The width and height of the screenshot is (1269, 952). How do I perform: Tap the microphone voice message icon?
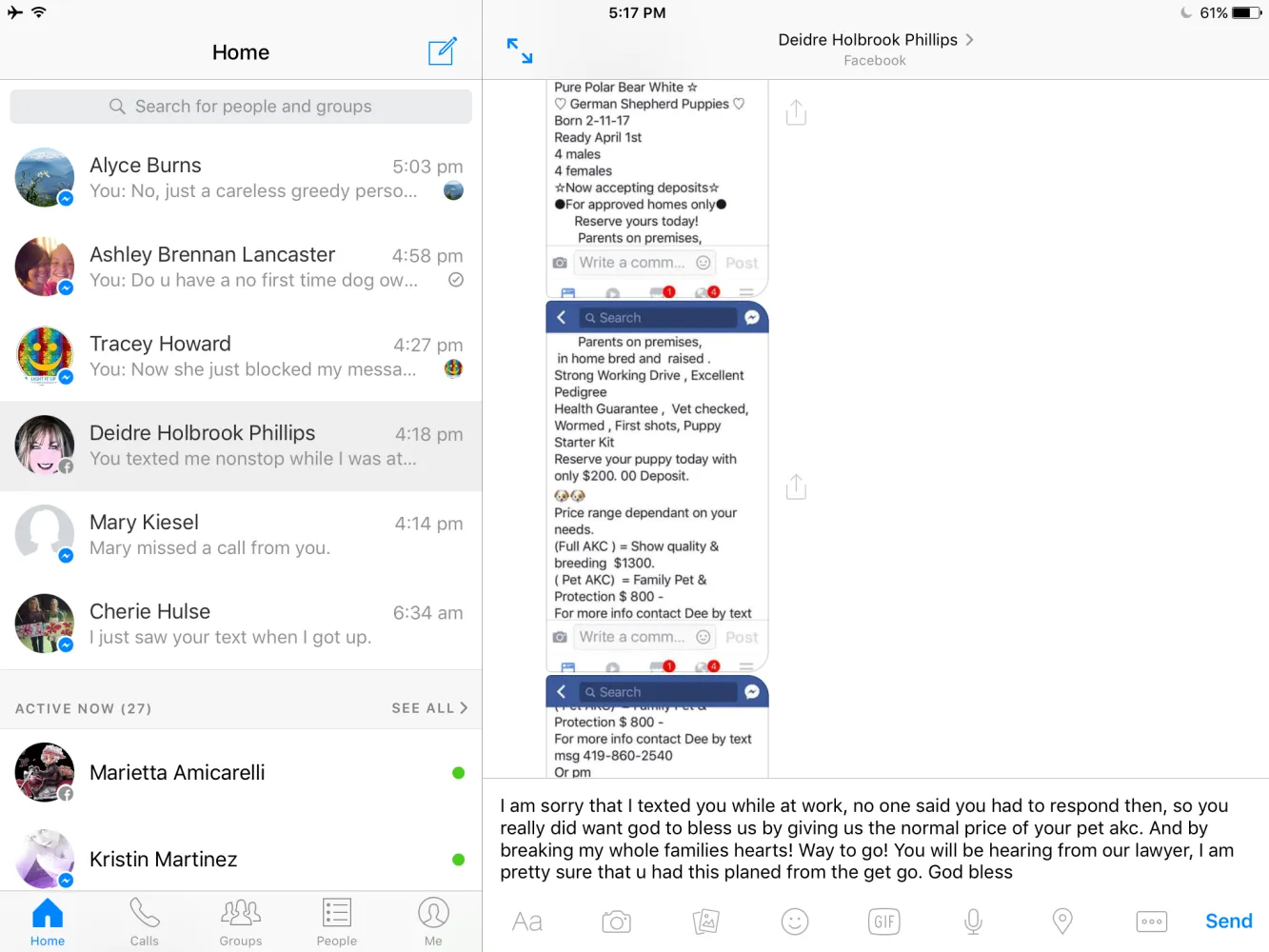coord(973,922)
